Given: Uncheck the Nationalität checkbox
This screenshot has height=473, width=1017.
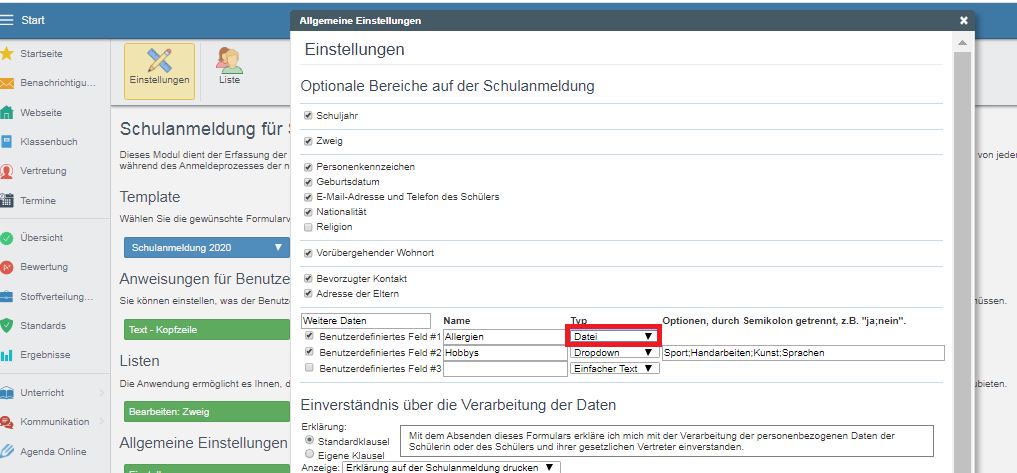Looking at the screenshot, I should [x=308, y=212].
